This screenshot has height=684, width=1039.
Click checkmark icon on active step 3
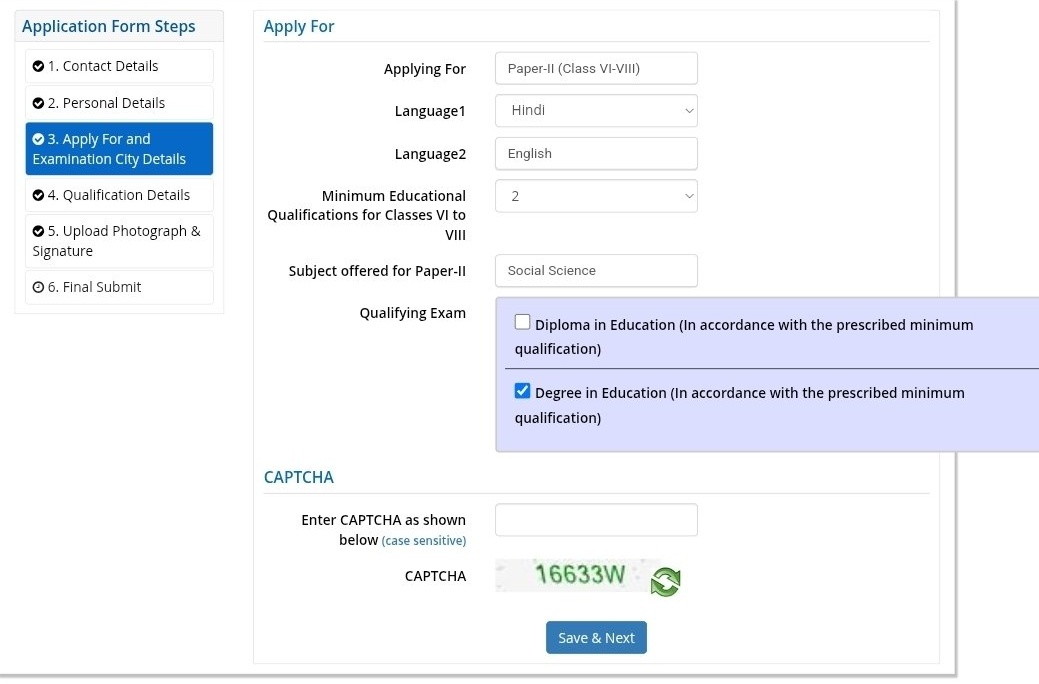click(x=38, y=139)
